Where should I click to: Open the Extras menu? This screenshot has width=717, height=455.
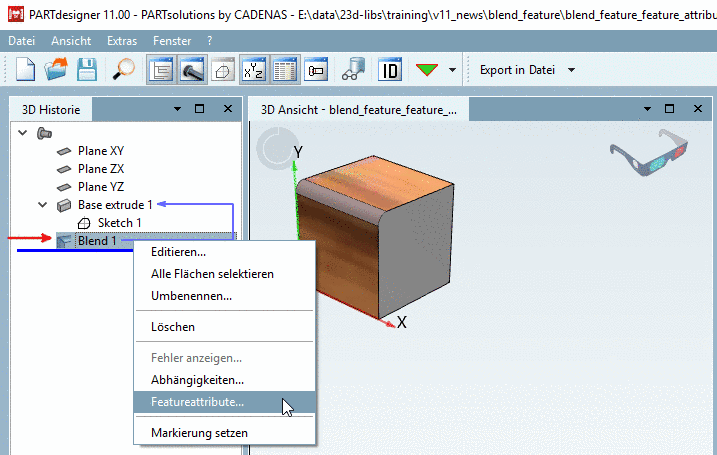(122, 41)
